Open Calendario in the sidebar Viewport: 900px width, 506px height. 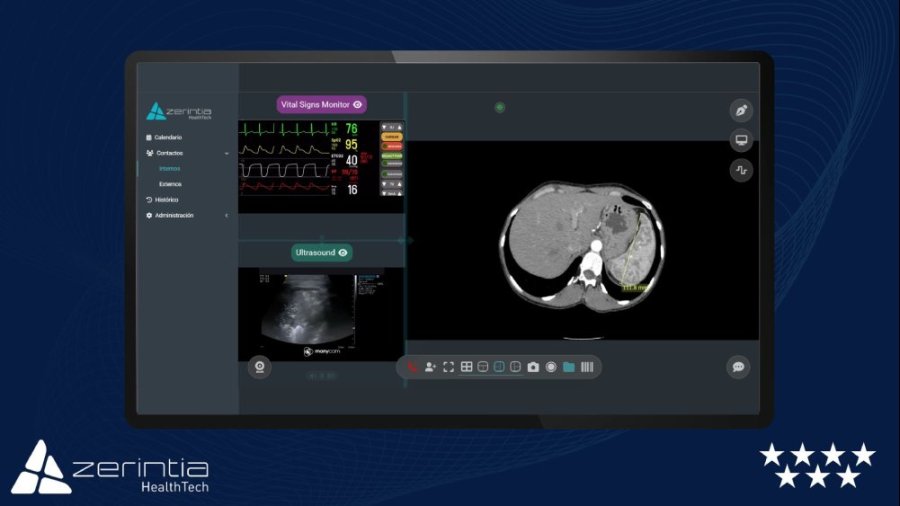point(168,137)
